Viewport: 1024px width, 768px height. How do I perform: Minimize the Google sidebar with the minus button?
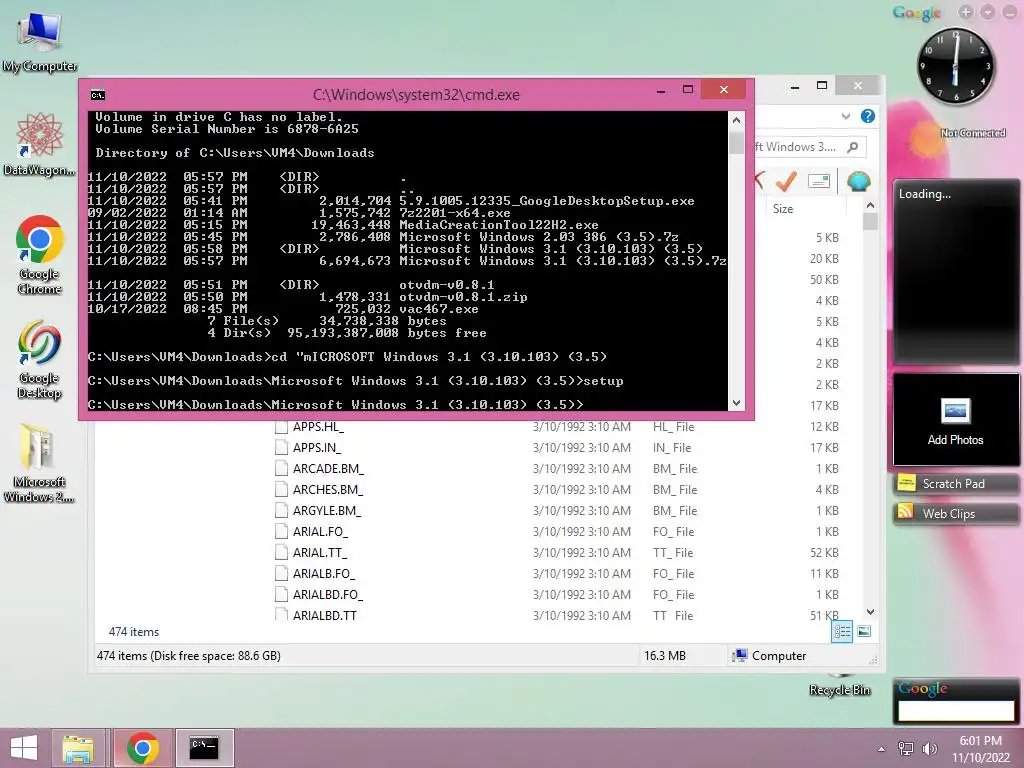point(1010,12)
